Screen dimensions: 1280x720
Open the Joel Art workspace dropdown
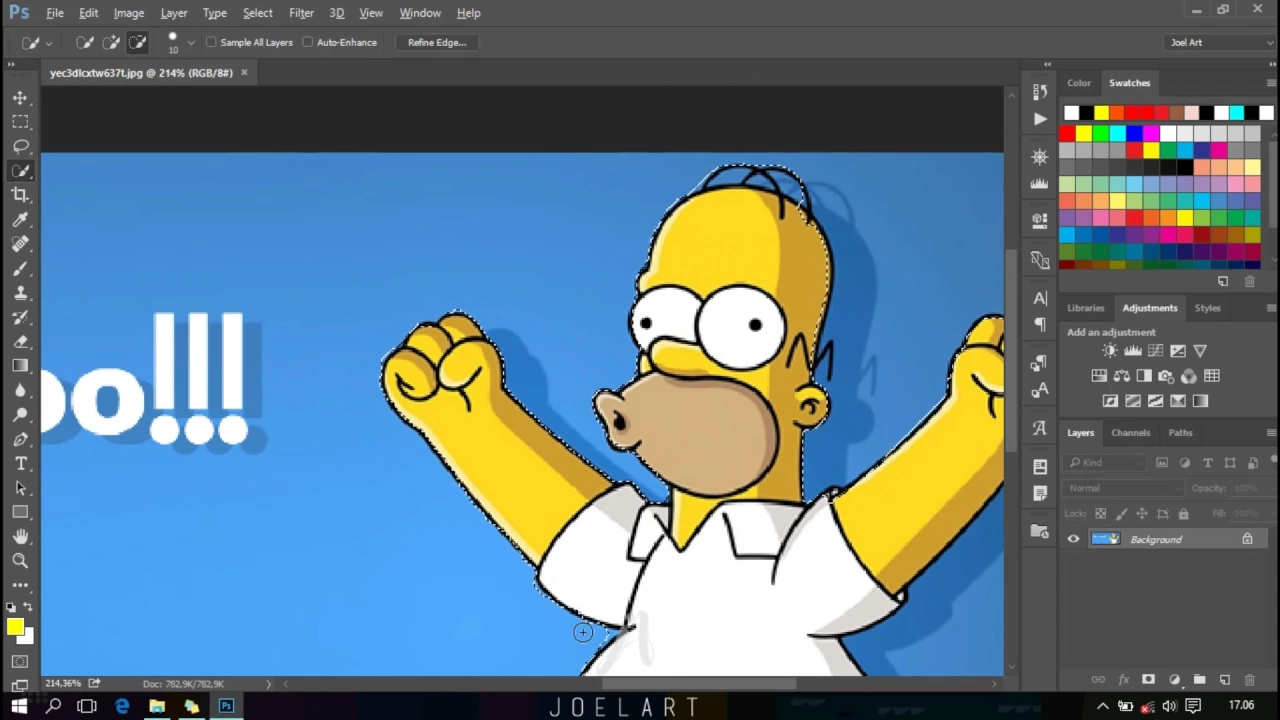1220,42
